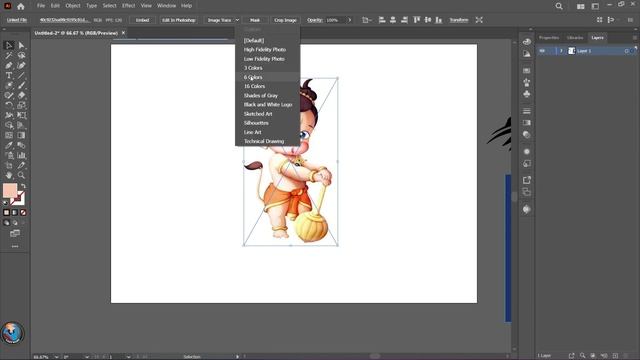Click the Embed button
The image size is (640, 360).
click(142, 20)
